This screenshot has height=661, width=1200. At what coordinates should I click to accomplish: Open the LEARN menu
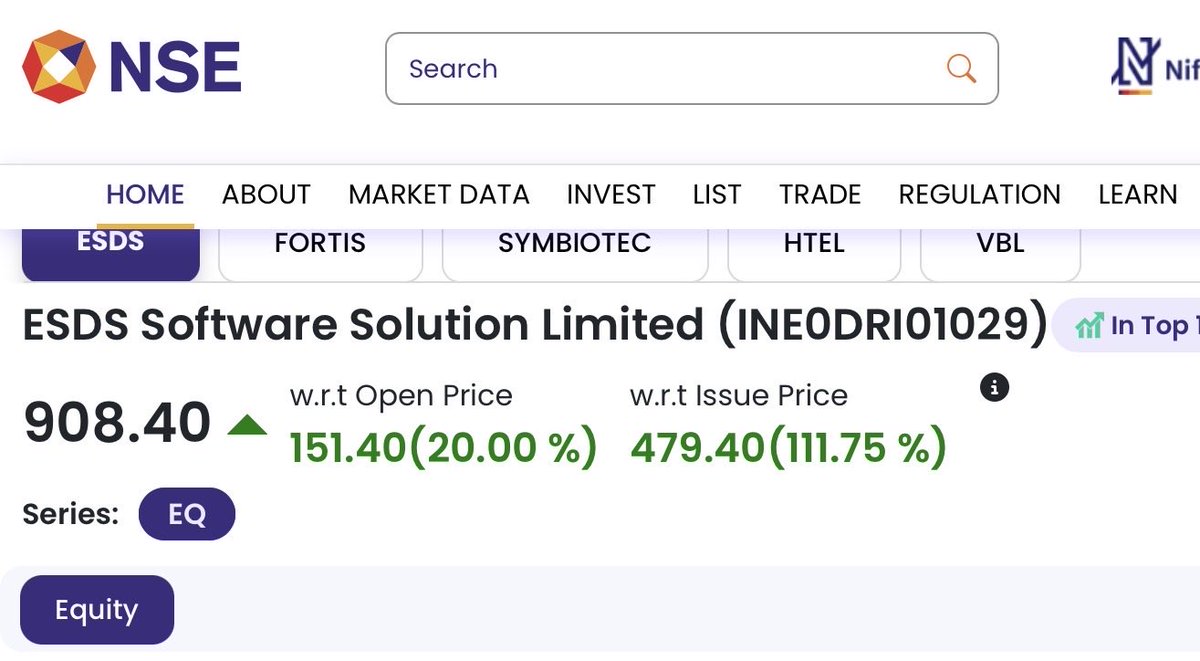point(1138,194)
